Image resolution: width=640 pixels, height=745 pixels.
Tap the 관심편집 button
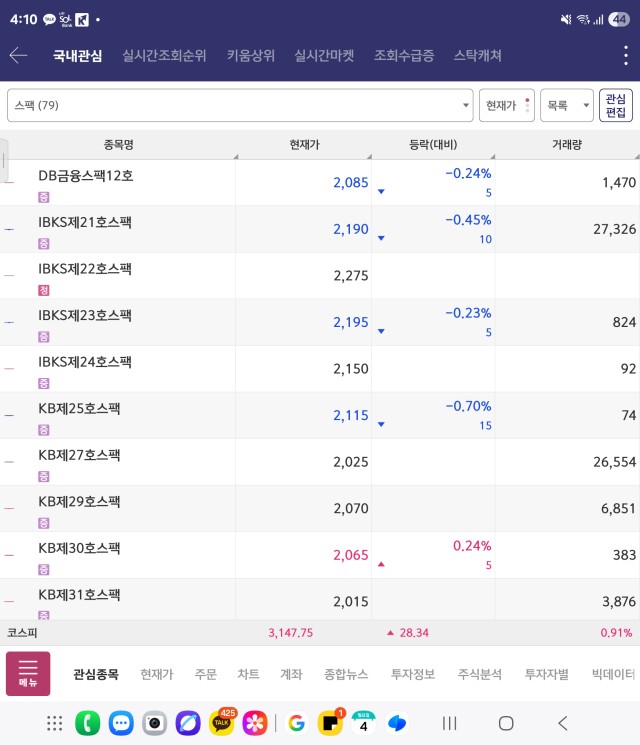pos(616,105)
